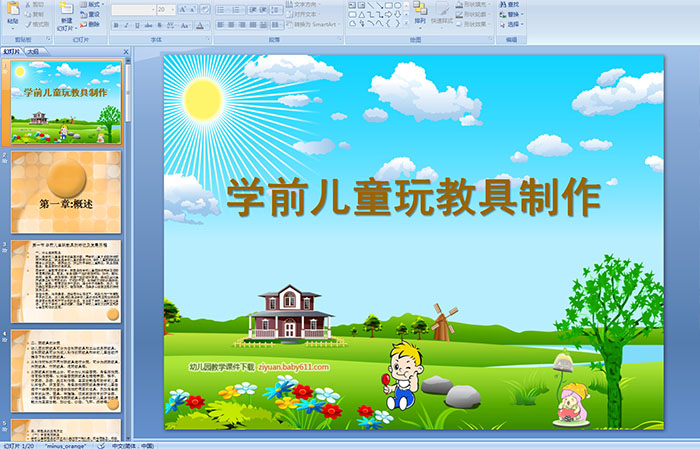The width and height of the screenshot is (700, 449).
Task: Click the slide title 学前儿童玩教具制作
Action: point(413,197)
